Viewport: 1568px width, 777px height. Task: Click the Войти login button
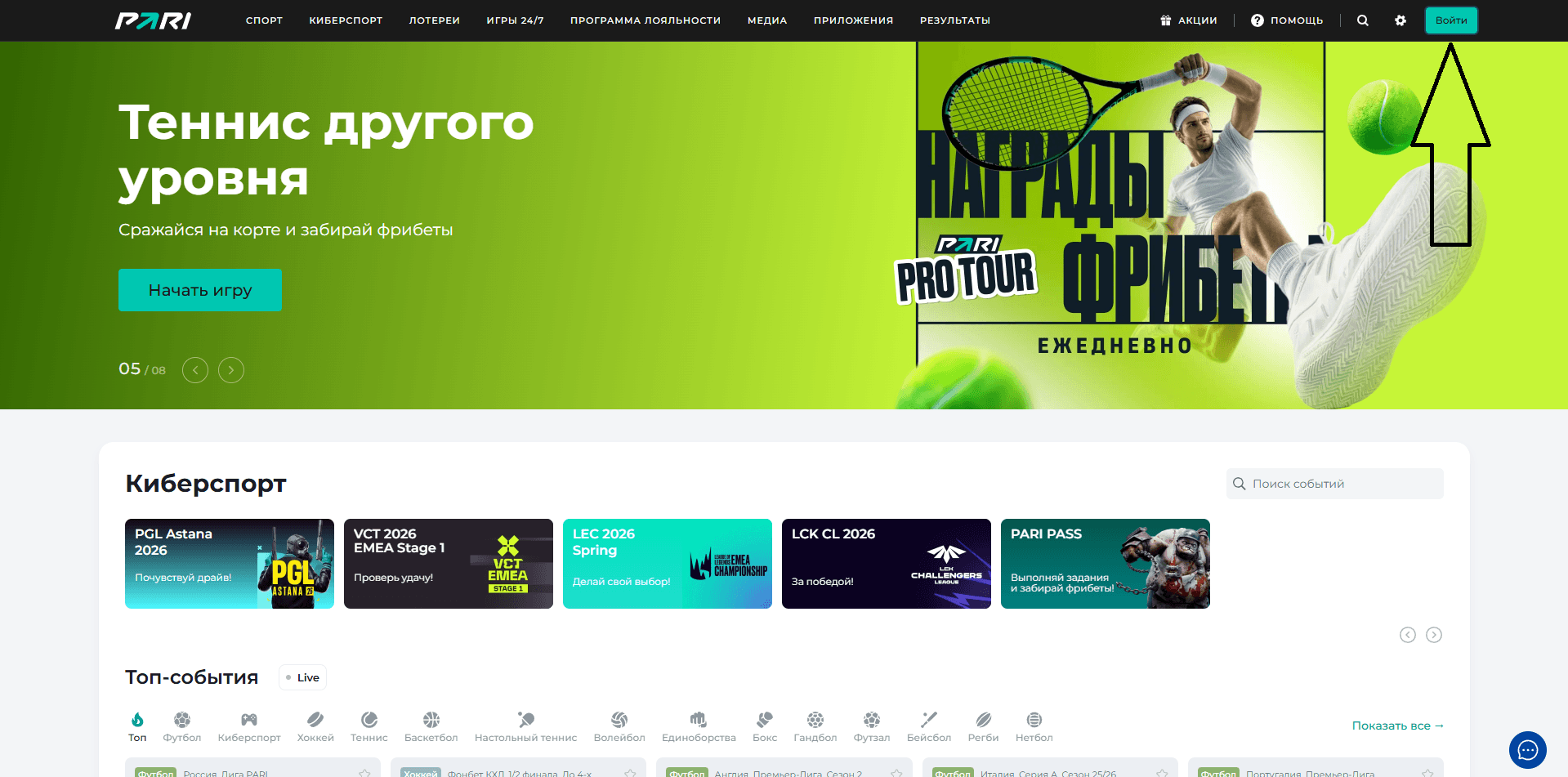[x=1451, y=20]
